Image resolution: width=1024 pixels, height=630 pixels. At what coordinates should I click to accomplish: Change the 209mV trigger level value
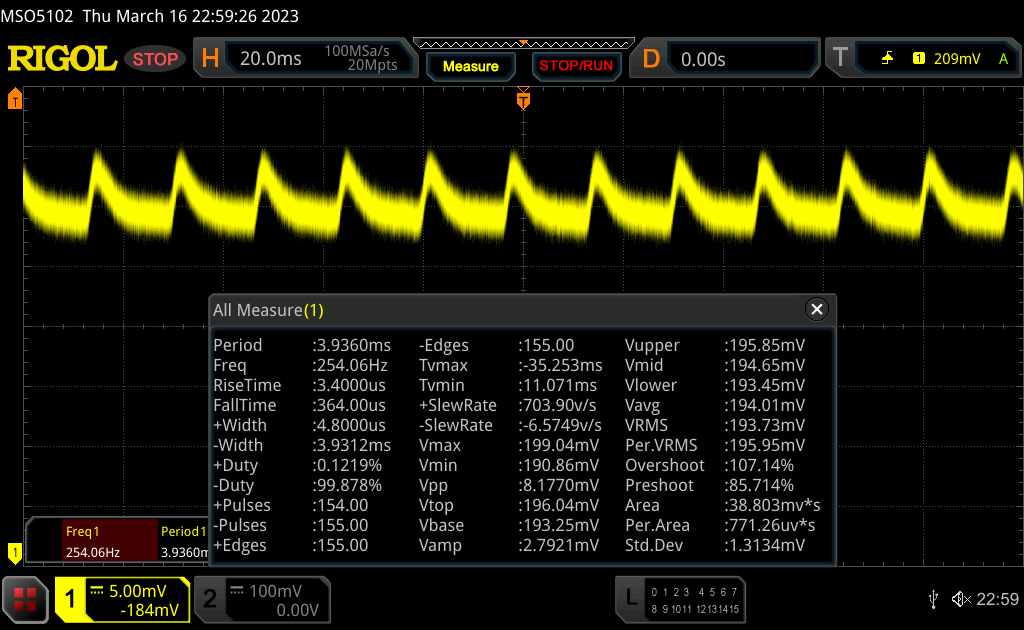[956, 59]
